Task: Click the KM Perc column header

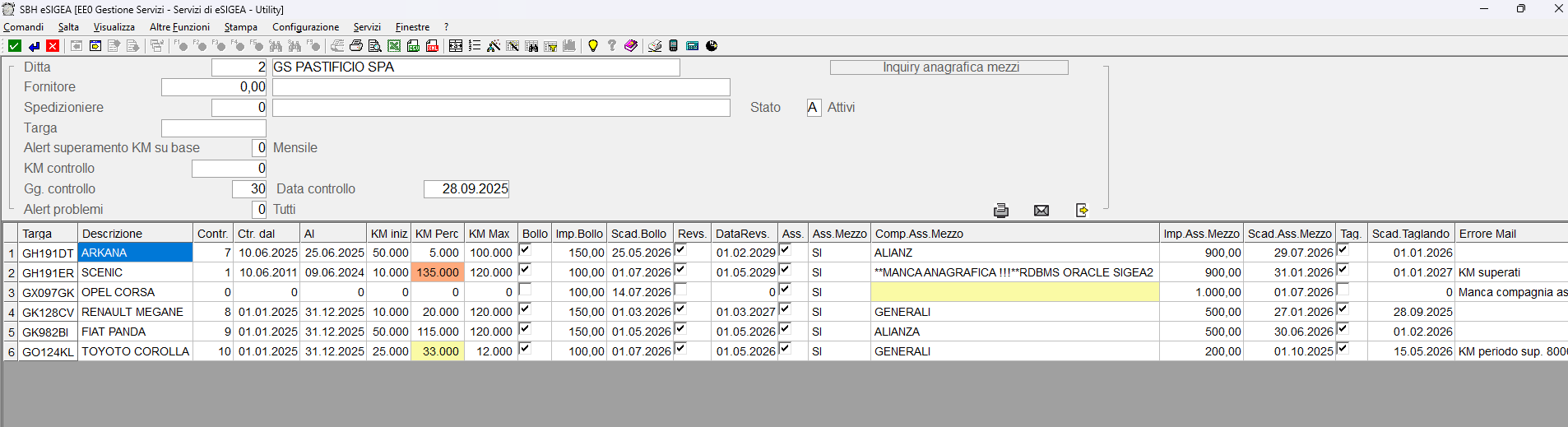Action: (x=437, y=234)
